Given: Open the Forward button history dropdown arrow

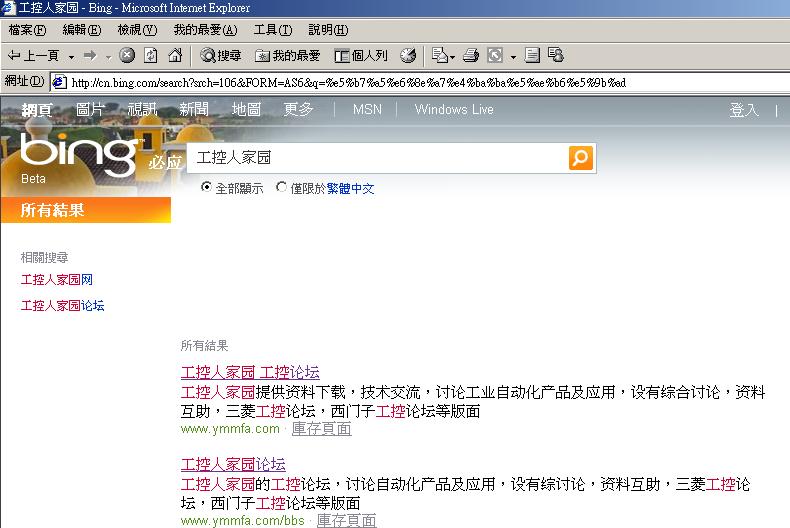Looking at the screenshot, I should [x=108, y=57].
